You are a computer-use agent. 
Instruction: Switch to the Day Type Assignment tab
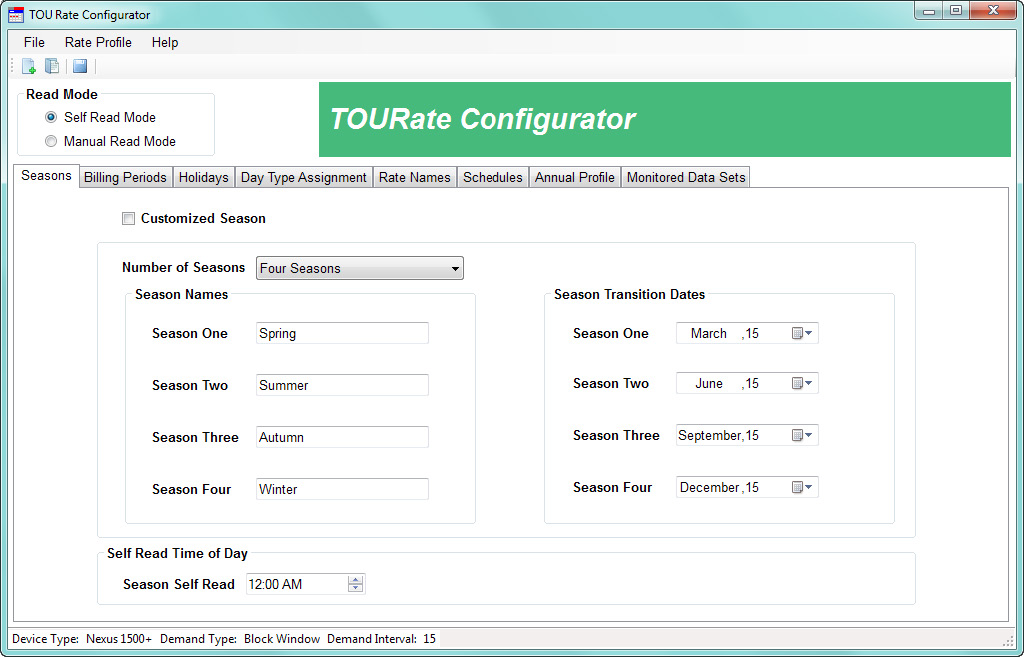[304, 178]
